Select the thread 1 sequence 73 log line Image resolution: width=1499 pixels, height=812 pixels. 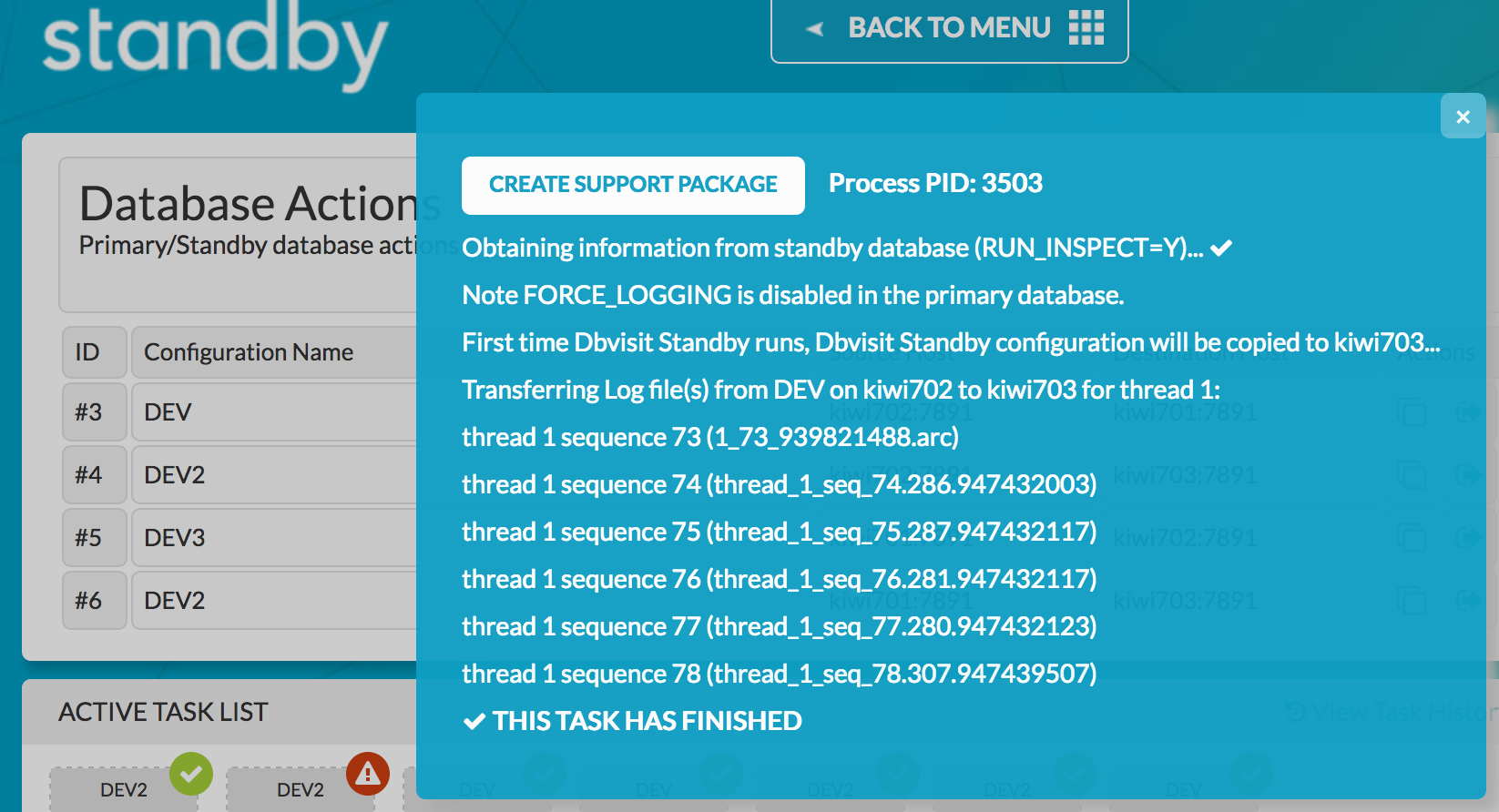coord(710,438)
